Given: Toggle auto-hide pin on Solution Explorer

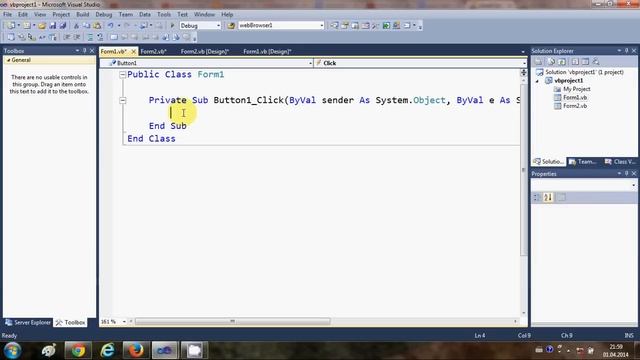Looking at the screenshot, I should point(627,51).
